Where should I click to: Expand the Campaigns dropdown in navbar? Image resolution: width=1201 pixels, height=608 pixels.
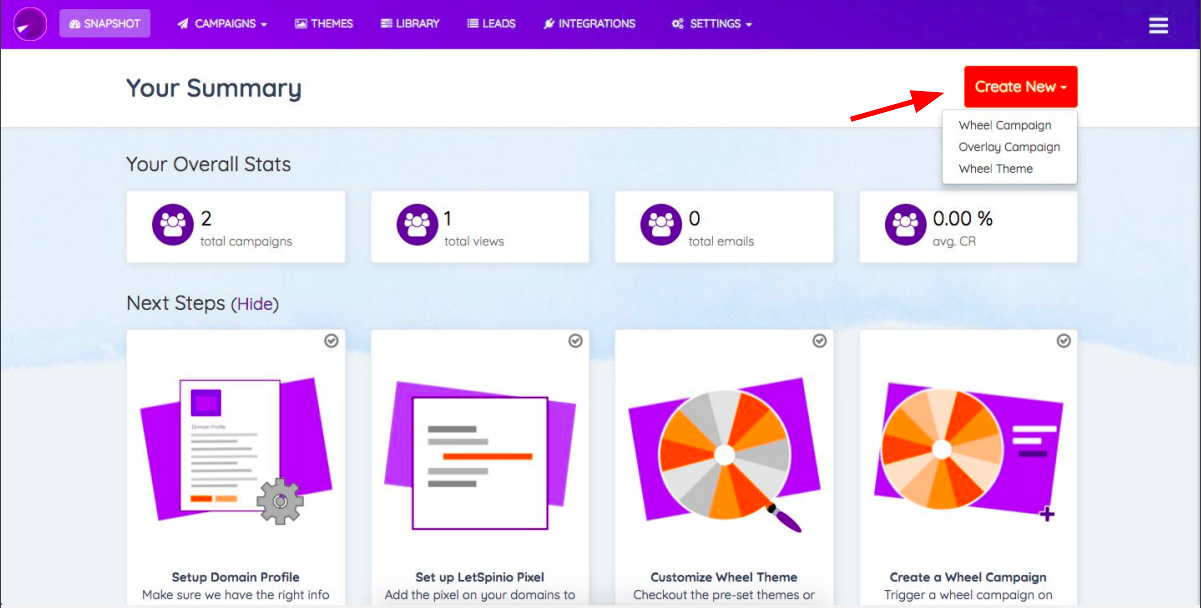tap(222, 24)
